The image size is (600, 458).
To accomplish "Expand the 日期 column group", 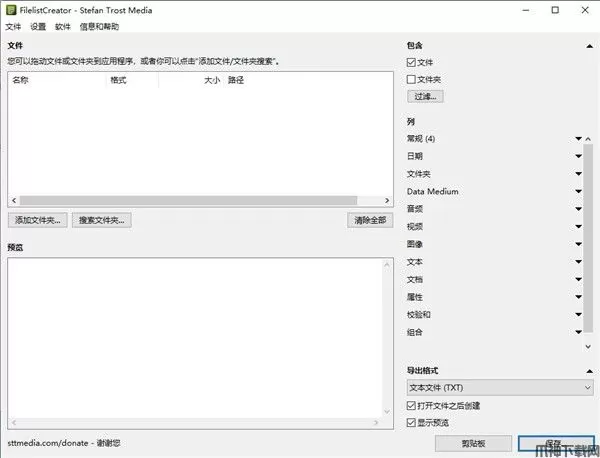I will point(578,156).
